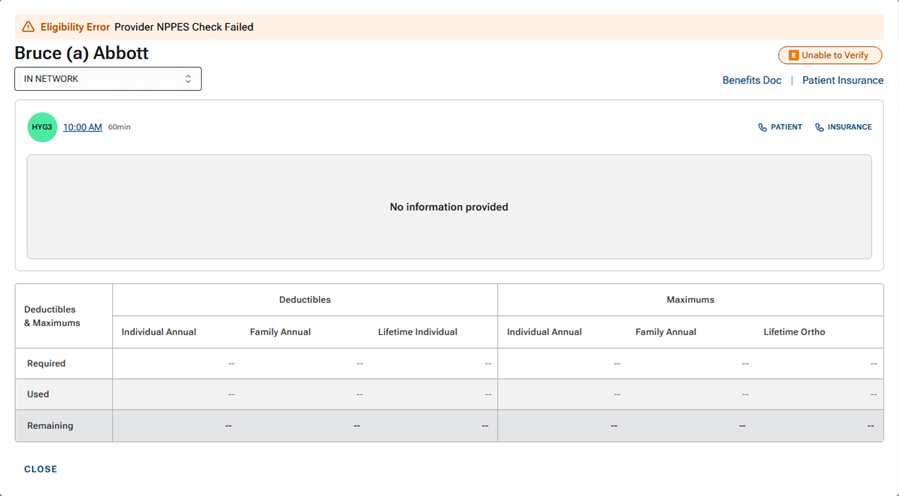Open the Patient Insurance link

[842, 80]
